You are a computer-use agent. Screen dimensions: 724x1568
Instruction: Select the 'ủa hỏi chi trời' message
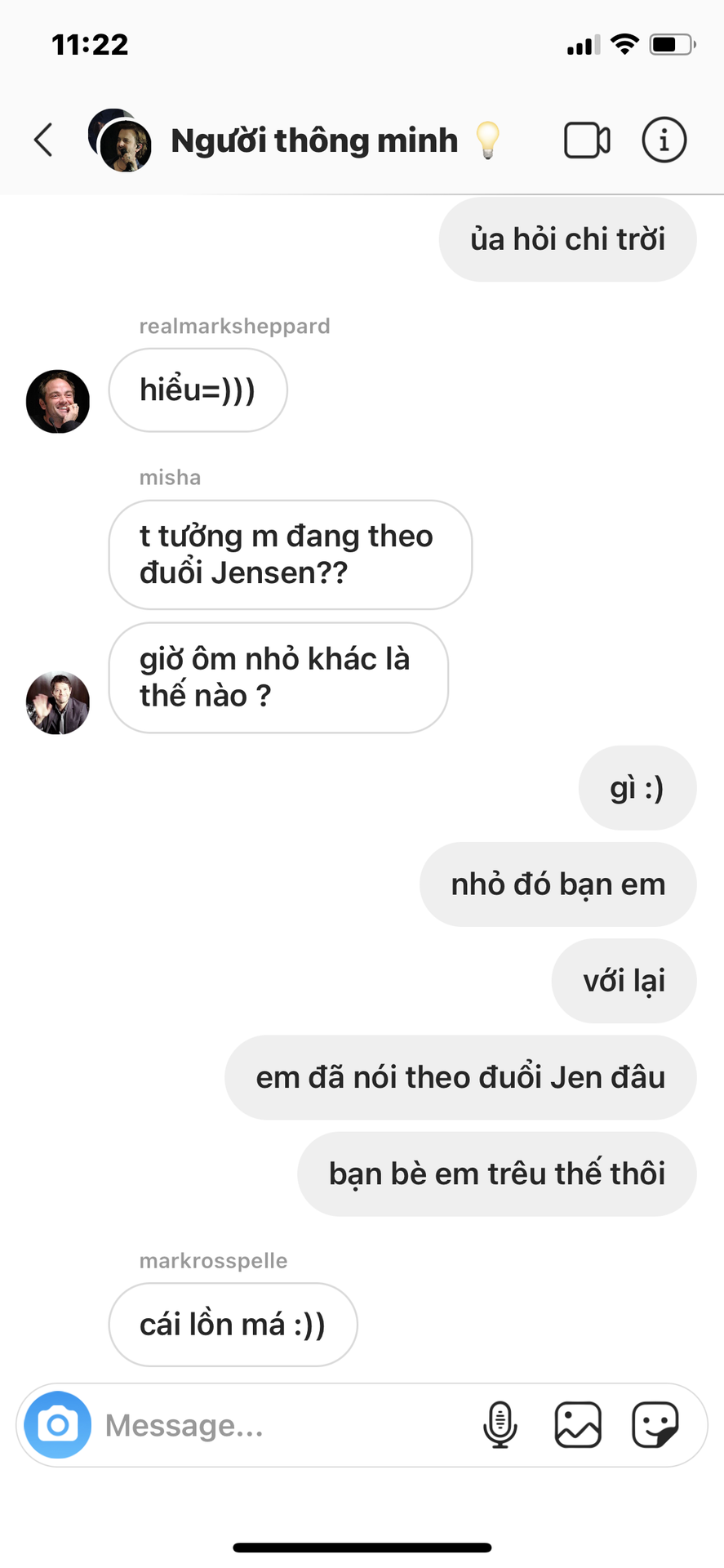568,239
